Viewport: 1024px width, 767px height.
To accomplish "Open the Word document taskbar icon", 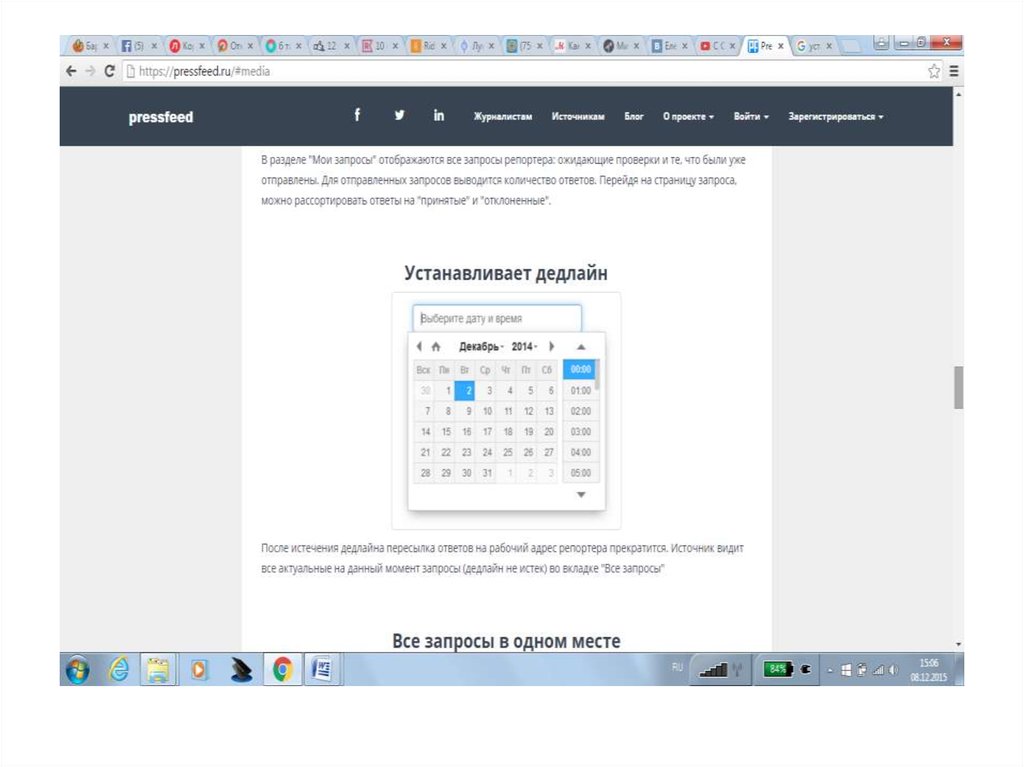I will click(322, 670).
